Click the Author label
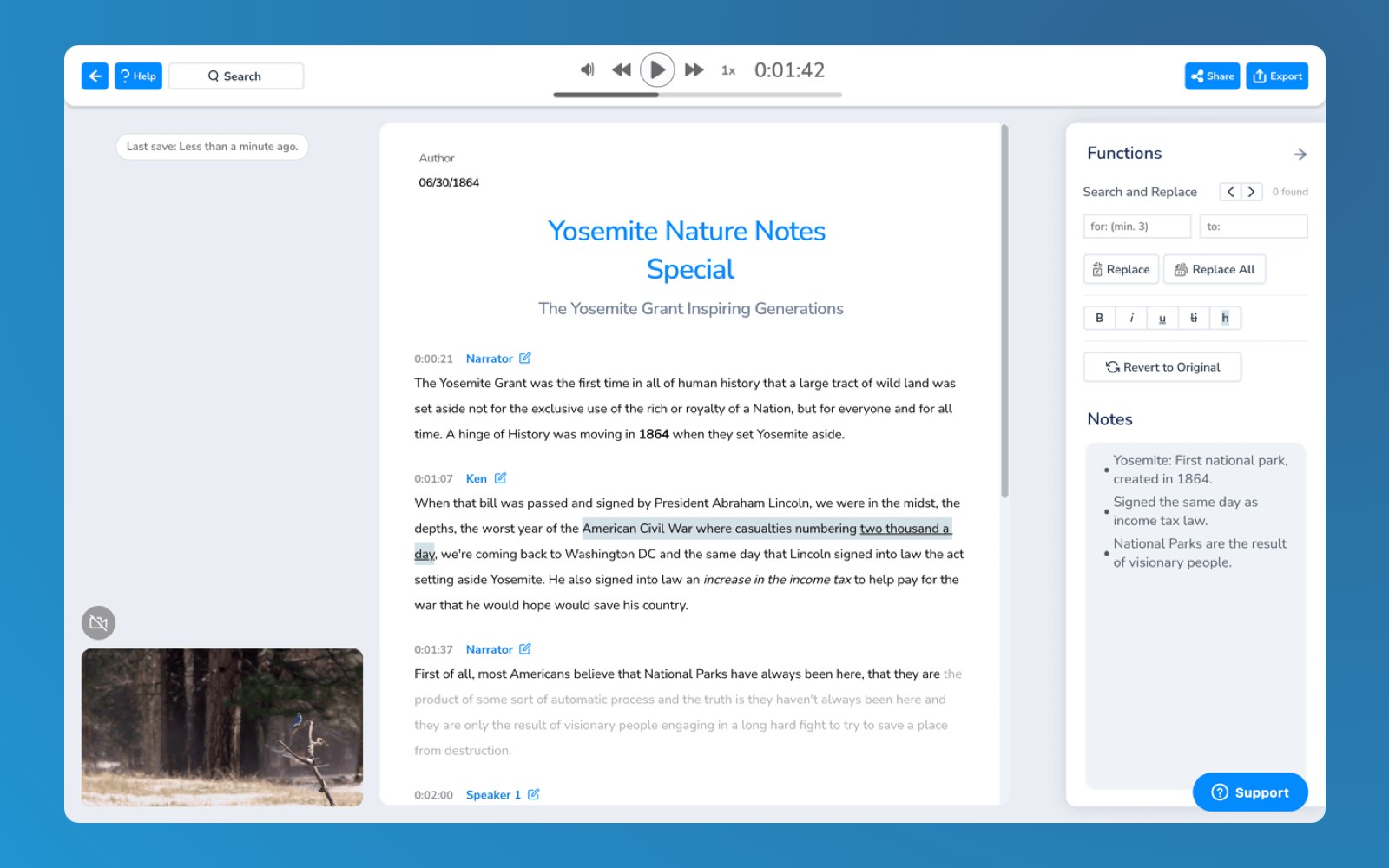Viewport: 1389px width, 868px height. (x=437, y=158)
